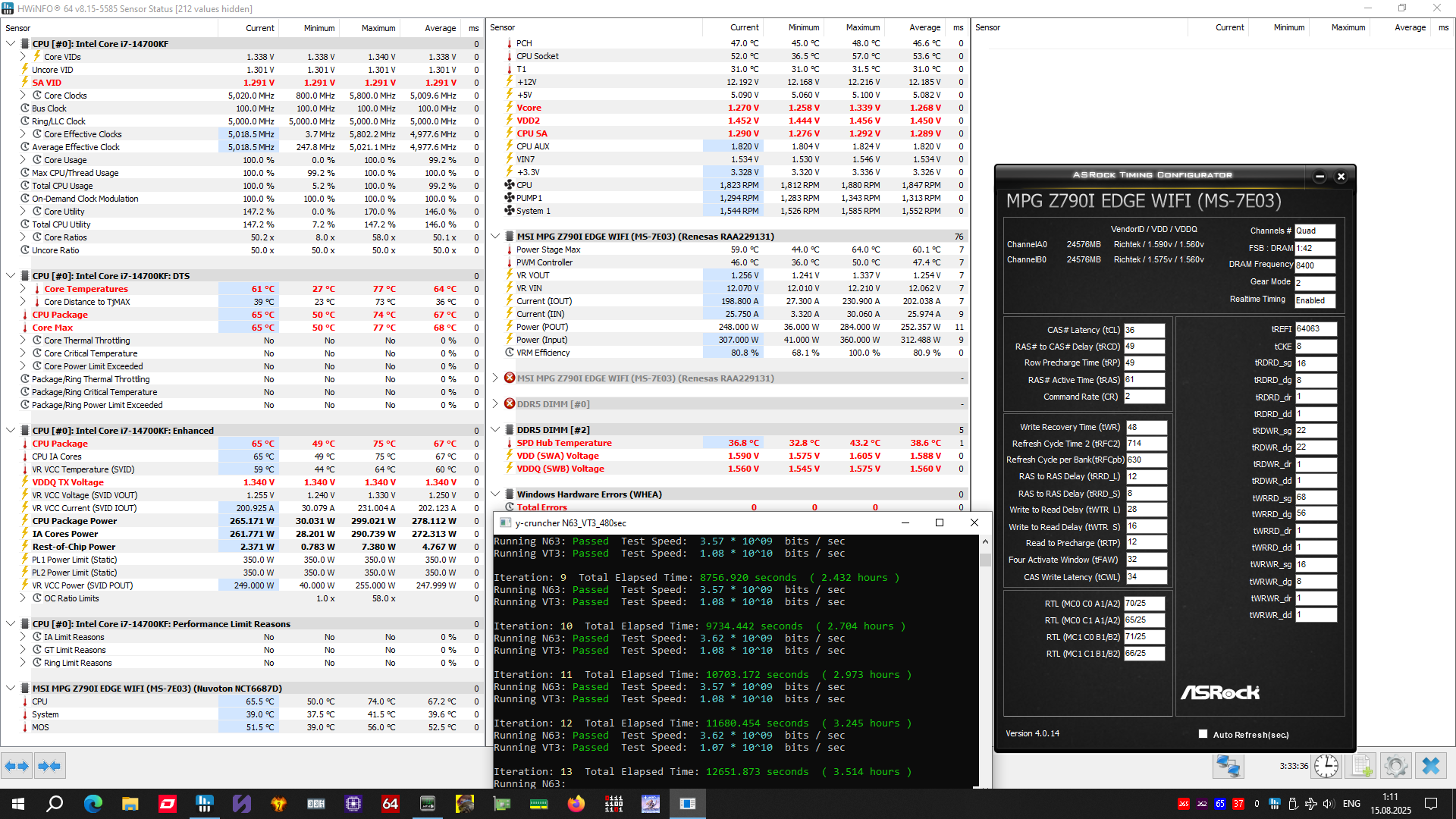Enable the Auto Refresh checkbox

pos(1203,734)
